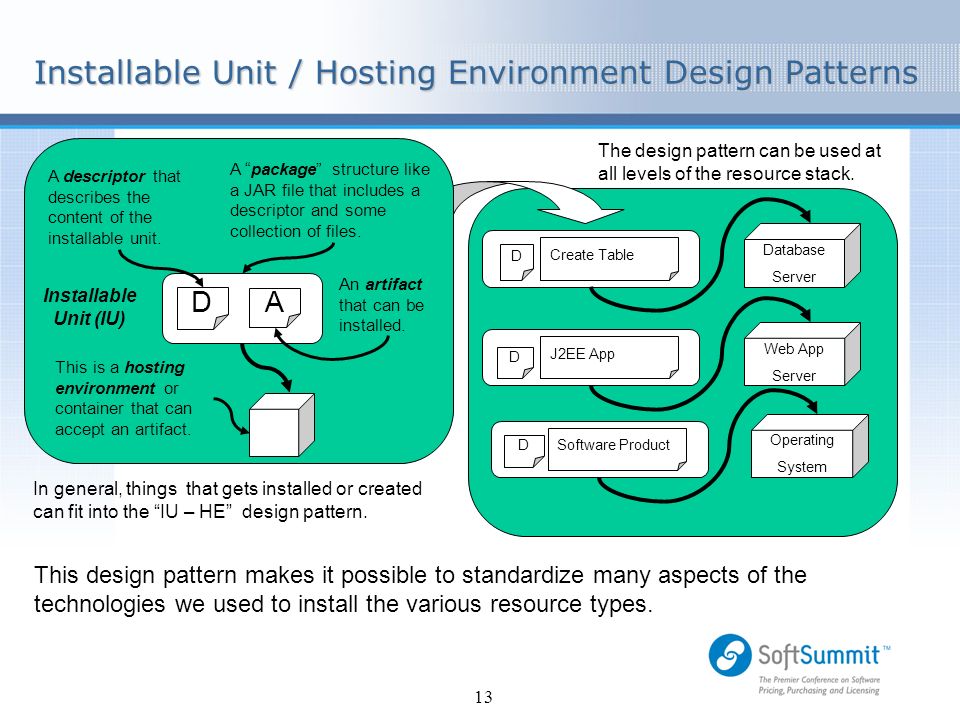Select the J2EE App artifact box
The image size is (960, 720).
609,358
